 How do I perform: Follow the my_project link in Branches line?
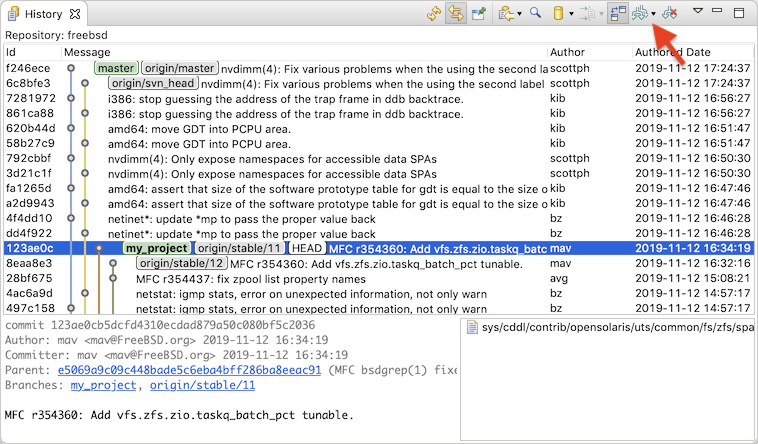(103, 385)
